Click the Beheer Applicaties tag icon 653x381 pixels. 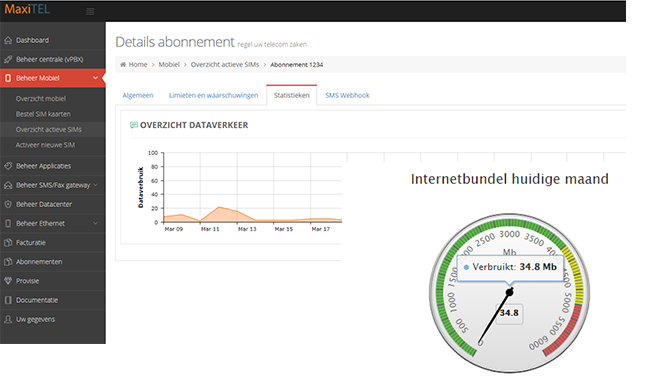click(x=8, y=166)
